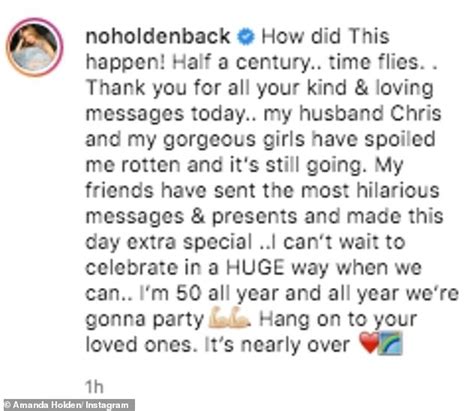The height and width of the screenshot is (411, 474).
Task: Click the Amanda Holden/Instagram credit label
Action: click(67, 405)
